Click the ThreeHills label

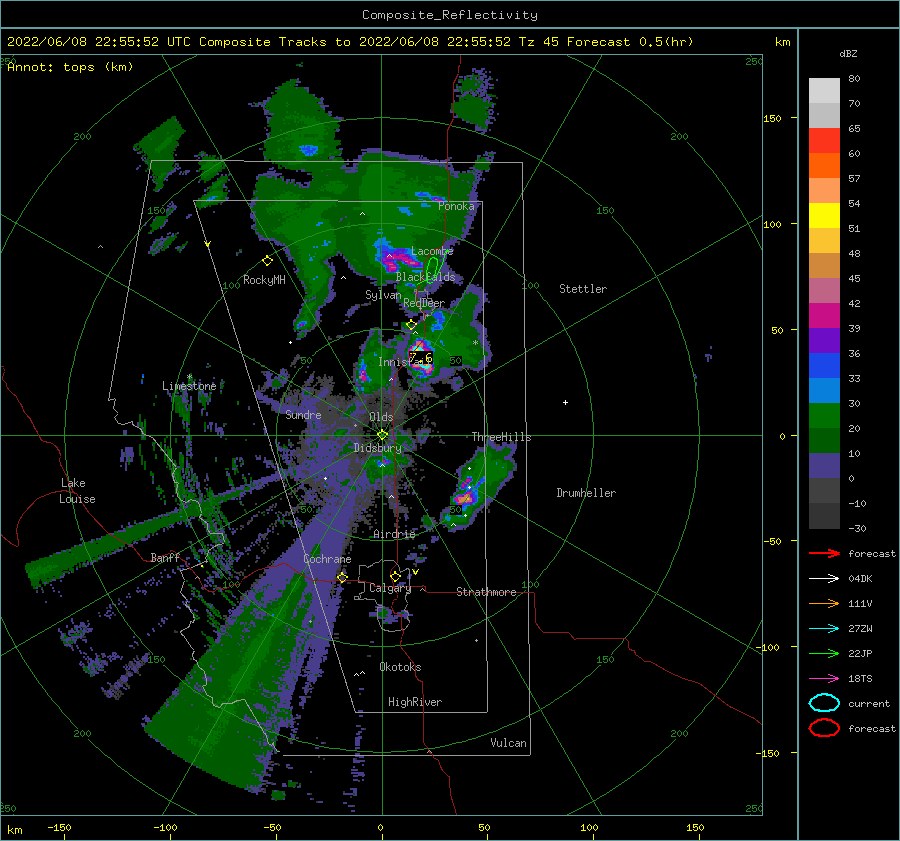501,437
